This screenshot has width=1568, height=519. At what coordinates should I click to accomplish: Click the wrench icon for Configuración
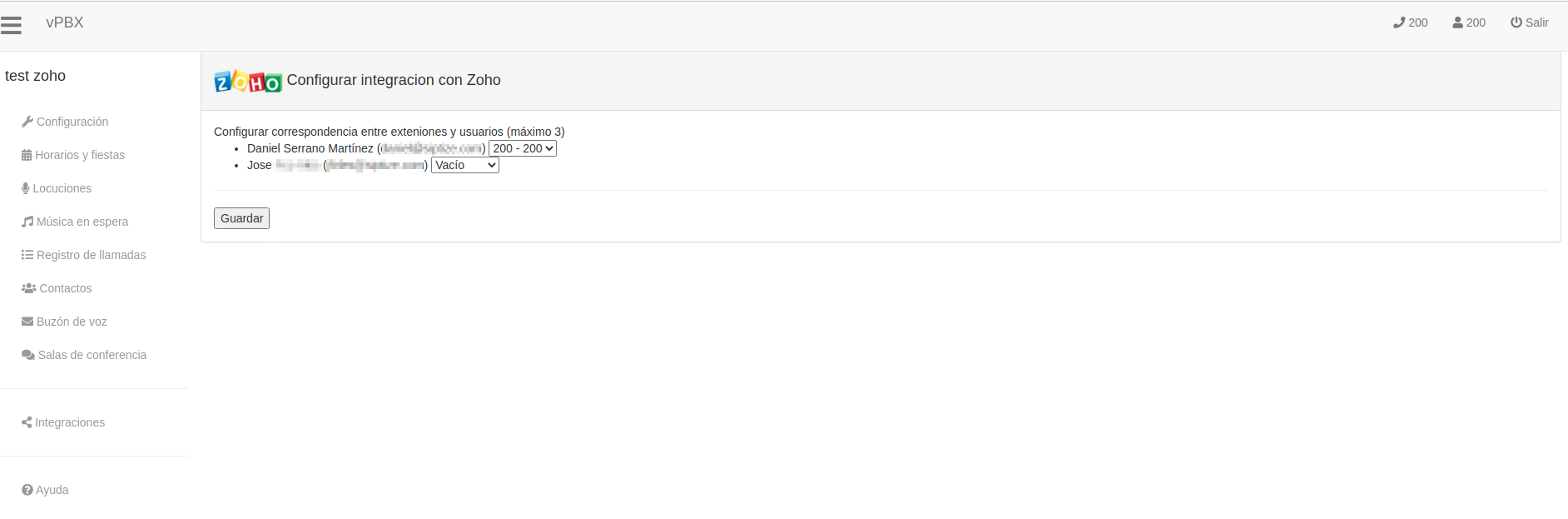(x=27, y=122)
